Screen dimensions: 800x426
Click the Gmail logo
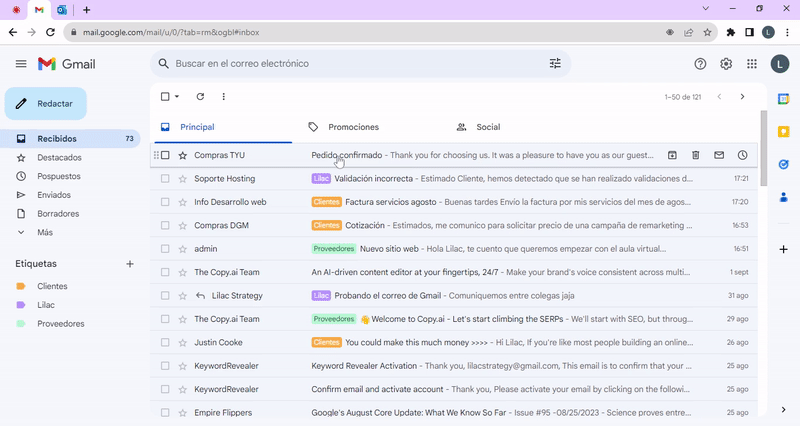(x=67, y=64)
